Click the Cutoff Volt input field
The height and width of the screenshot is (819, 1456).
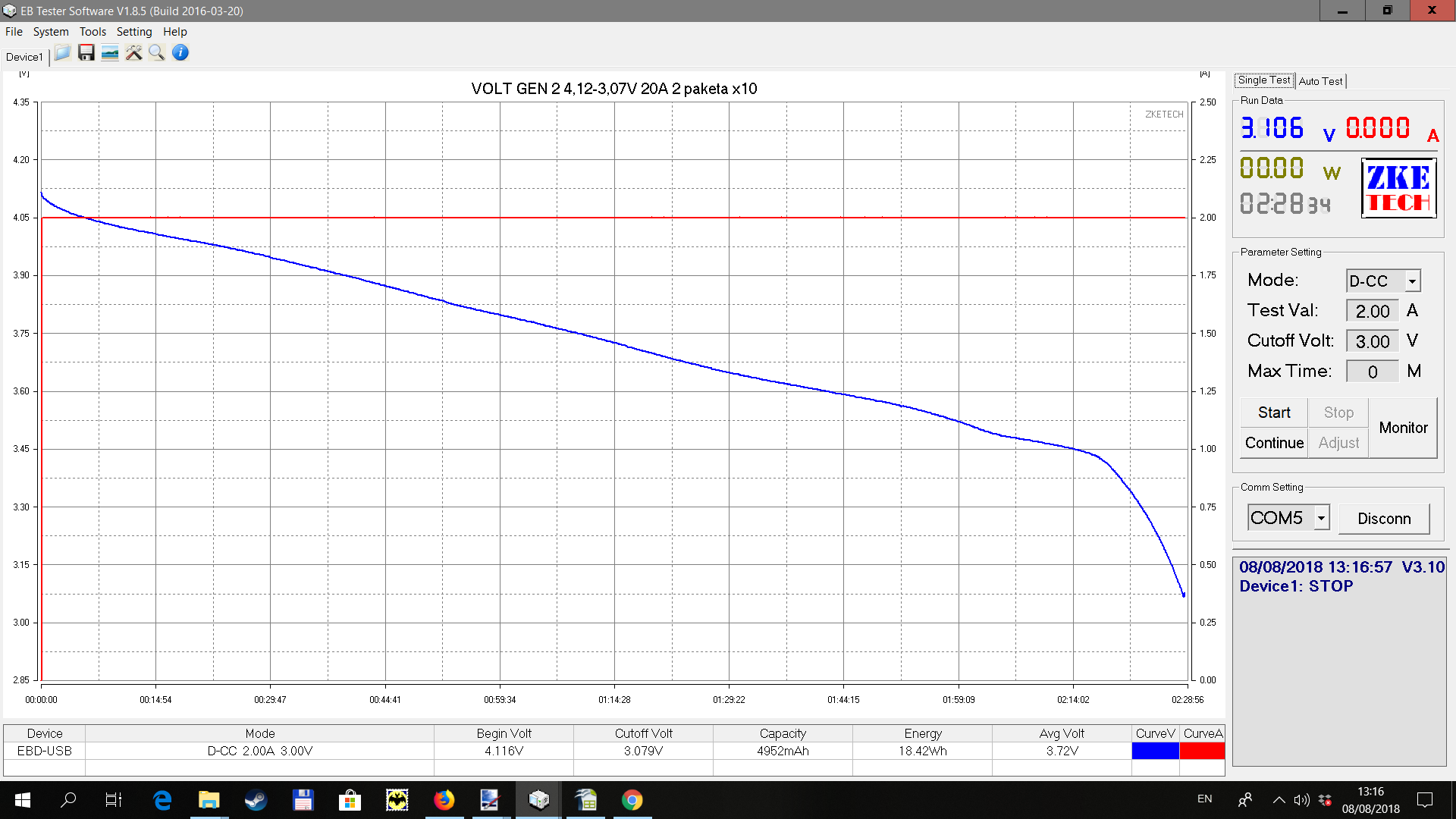tap(1372, 341)
